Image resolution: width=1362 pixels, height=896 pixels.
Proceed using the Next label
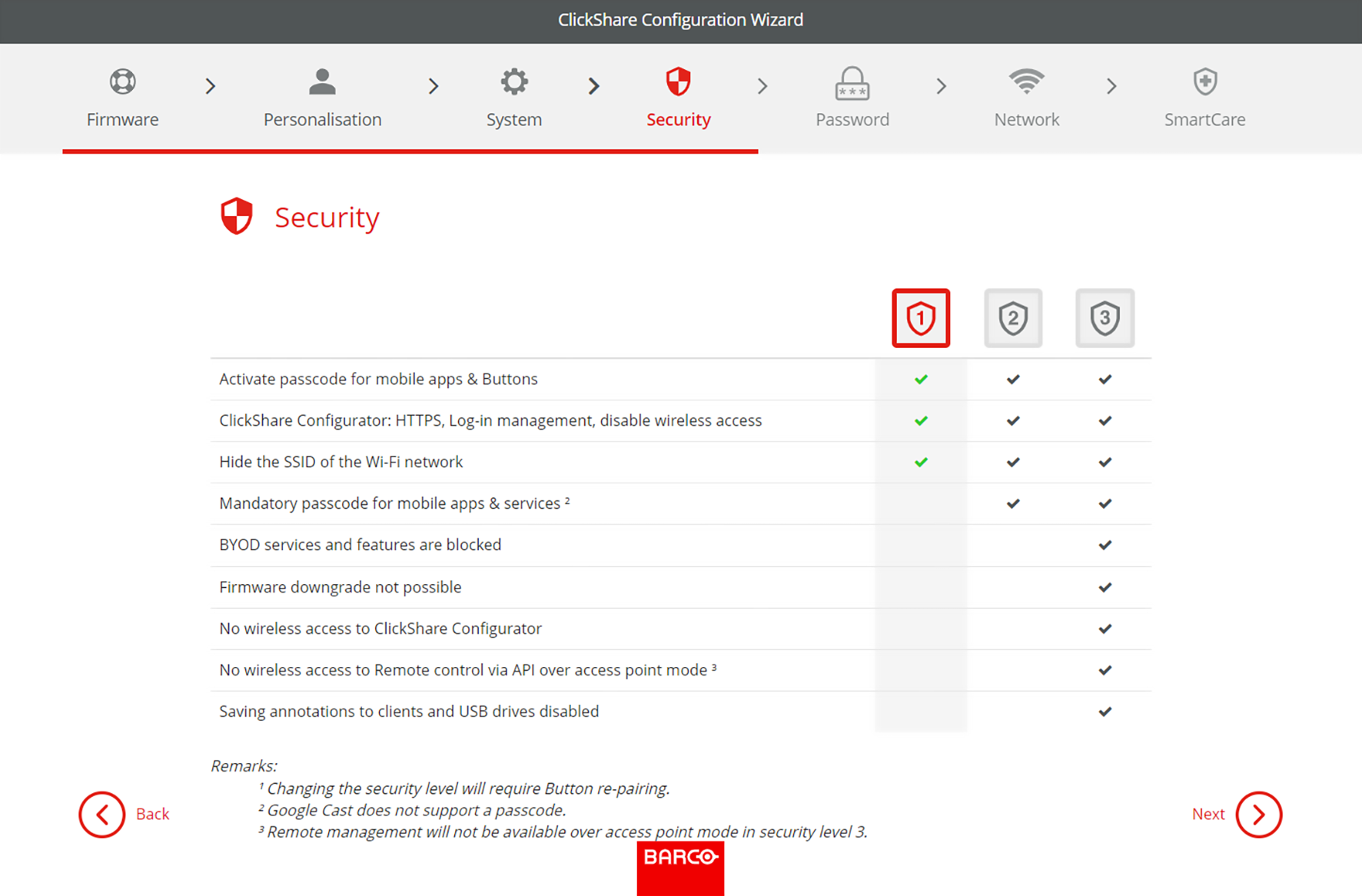(x=1208, y=814)
